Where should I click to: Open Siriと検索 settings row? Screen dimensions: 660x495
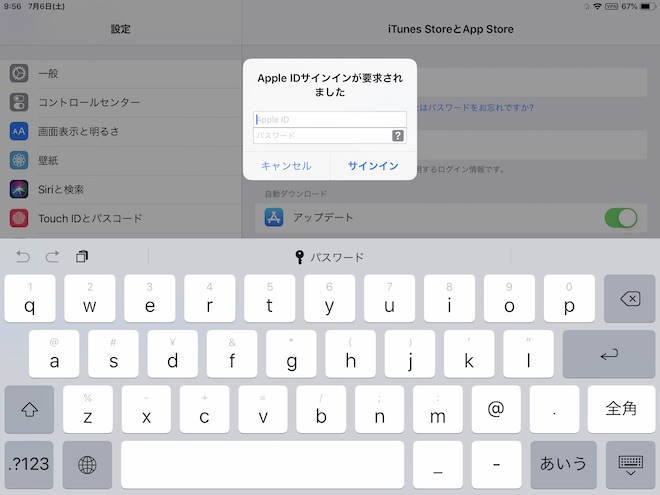tap(121, 189)
